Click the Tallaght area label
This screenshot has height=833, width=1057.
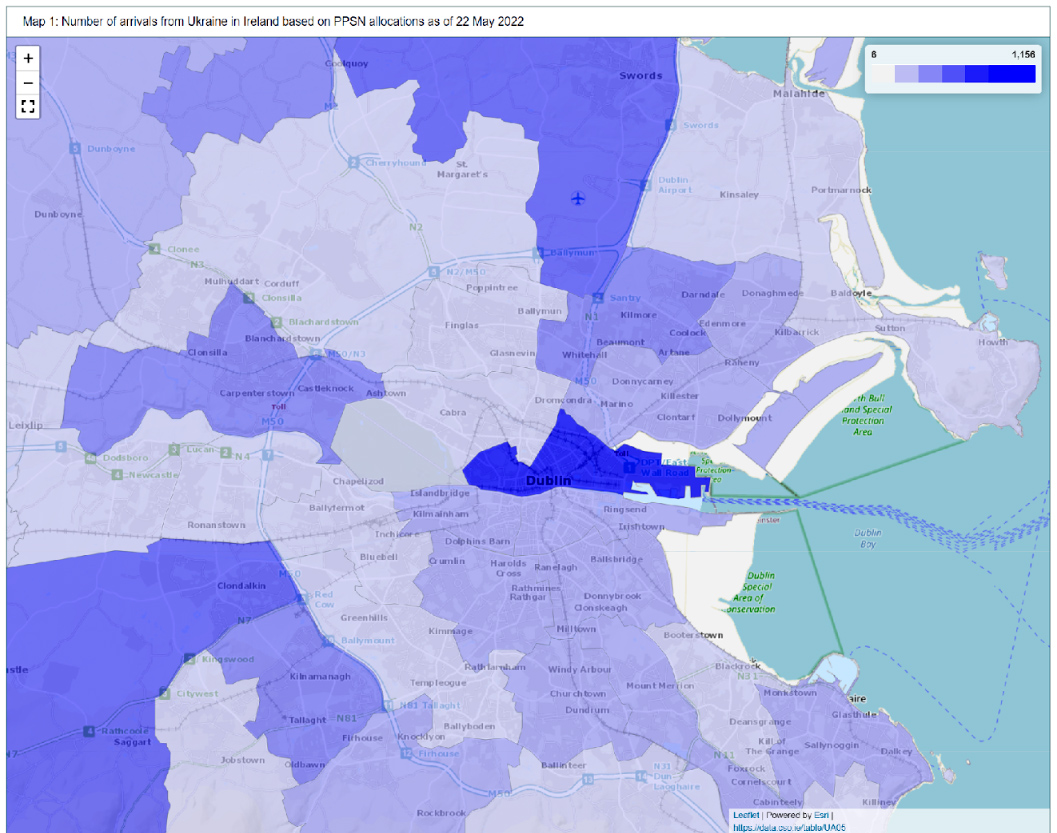(307, 720)
